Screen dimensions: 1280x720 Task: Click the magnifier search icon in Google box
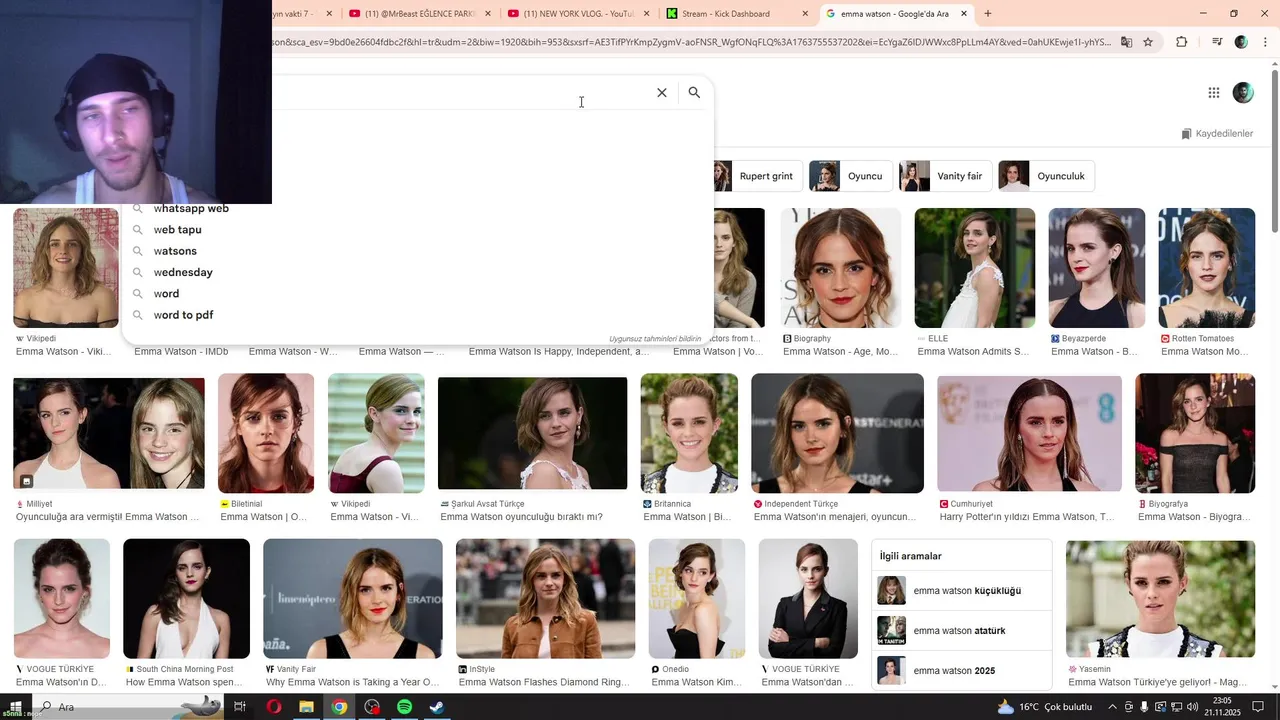(x=694, y=92)
